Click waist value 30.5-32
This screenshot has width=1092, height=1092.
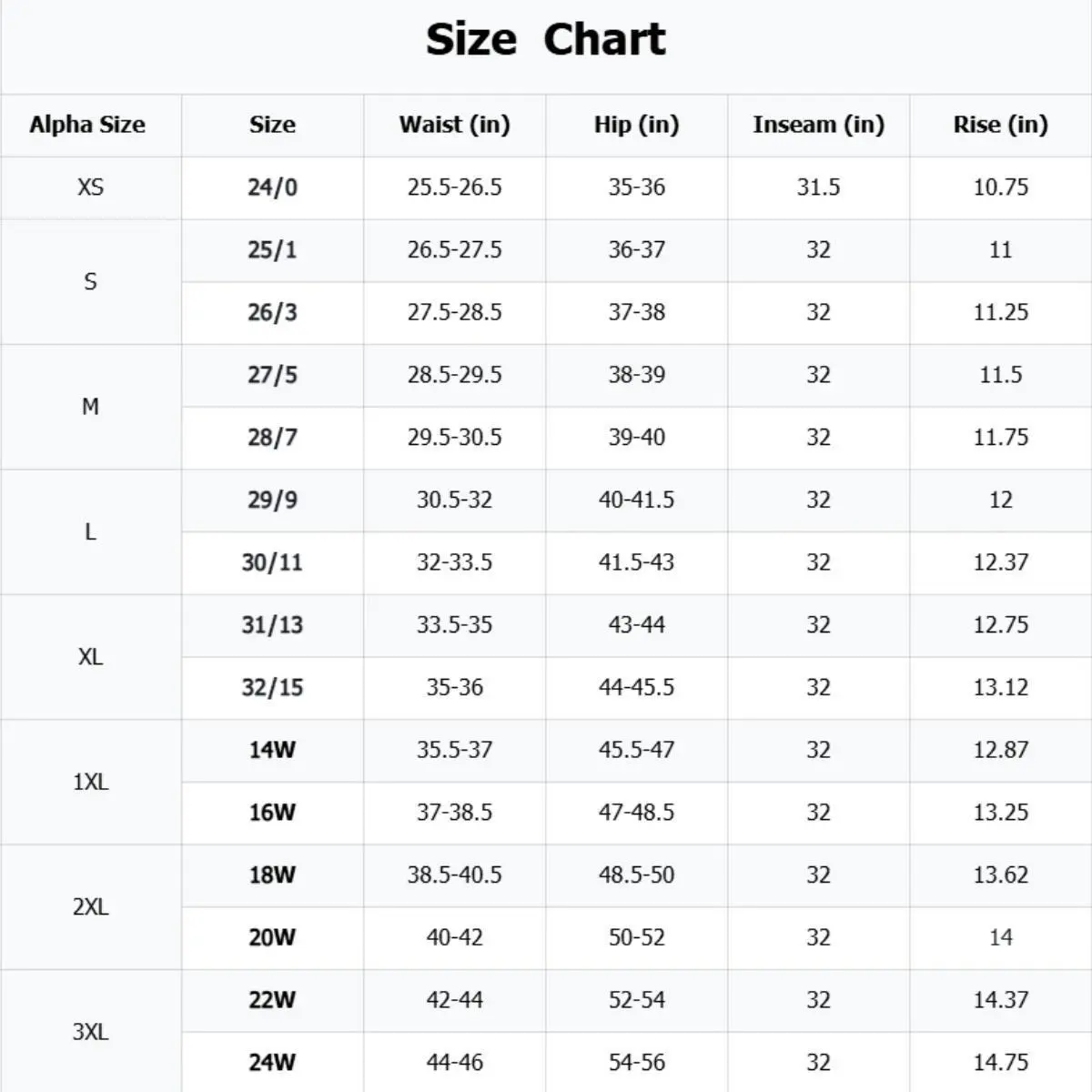[454, 500]
